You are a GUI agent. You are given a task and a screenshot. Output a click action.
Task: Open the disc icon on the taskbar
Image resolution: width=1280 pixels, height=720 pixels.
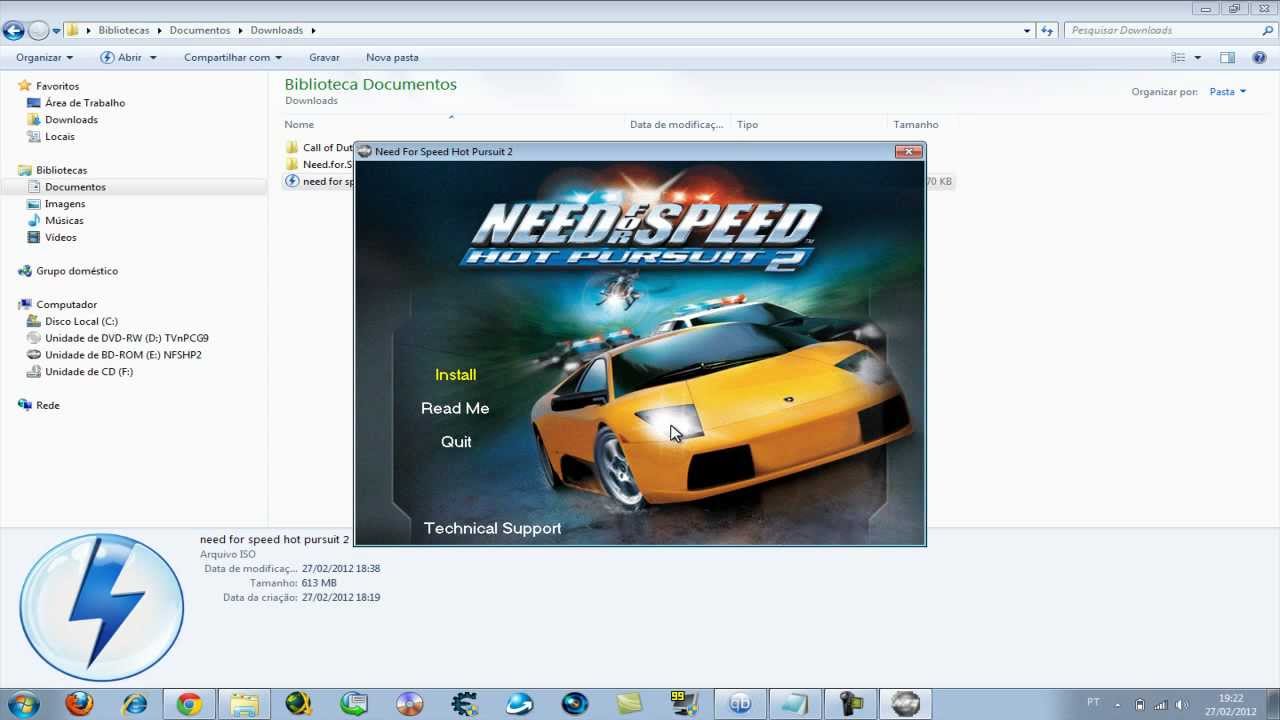pos(409,704)
